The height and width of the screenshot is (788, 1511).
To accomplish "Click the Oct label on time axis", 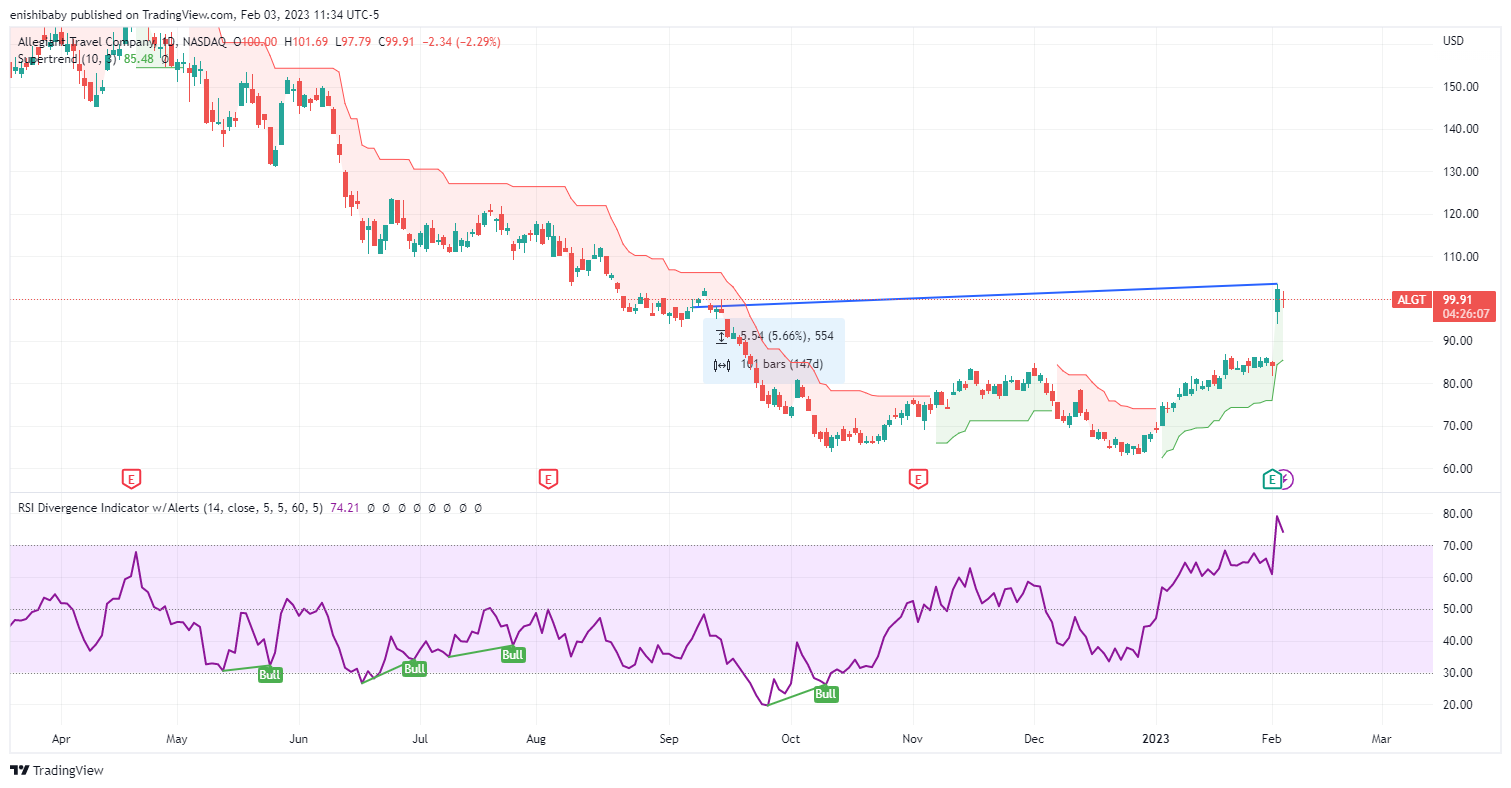I will pyautogui.click(x=790, y=740).
